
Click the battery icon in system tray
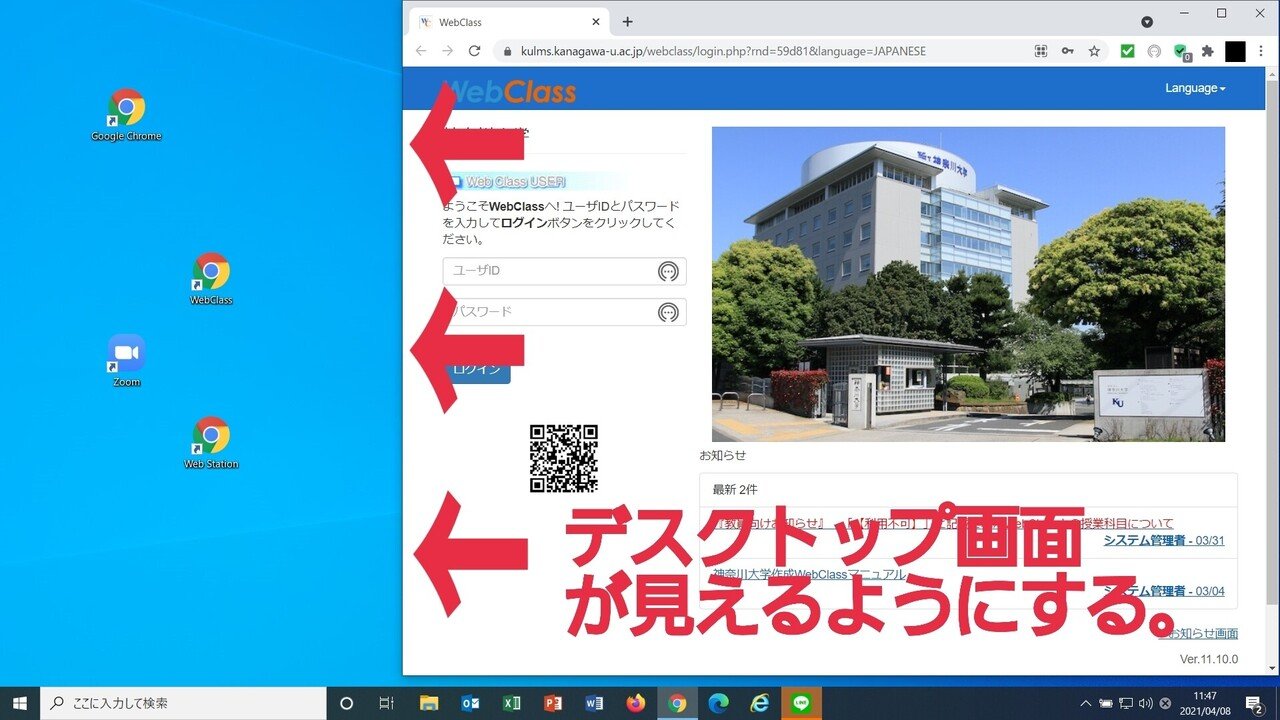coord(1106,703)
